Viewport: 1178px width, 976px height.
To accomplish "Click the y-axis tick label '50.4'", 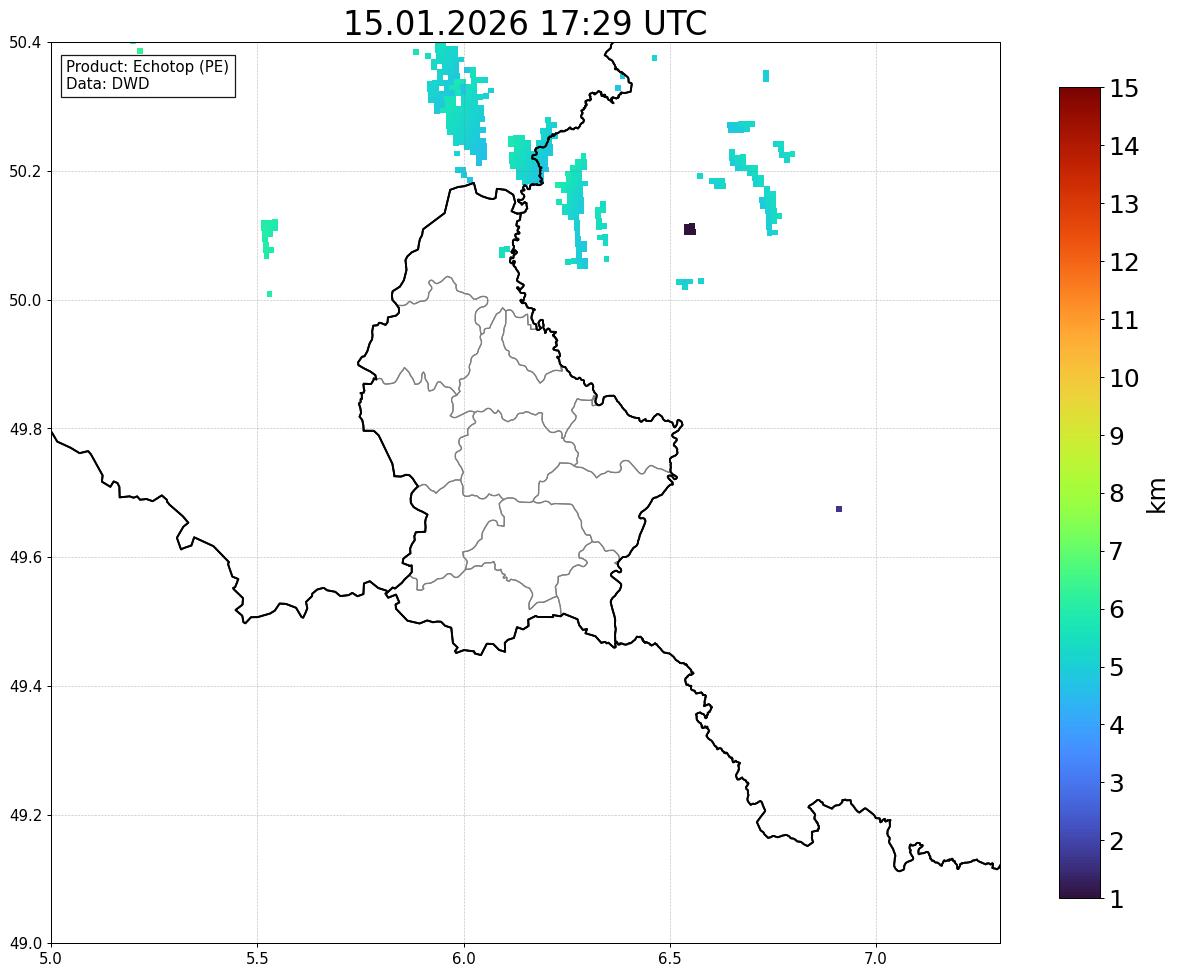I will tap(25, 43).
